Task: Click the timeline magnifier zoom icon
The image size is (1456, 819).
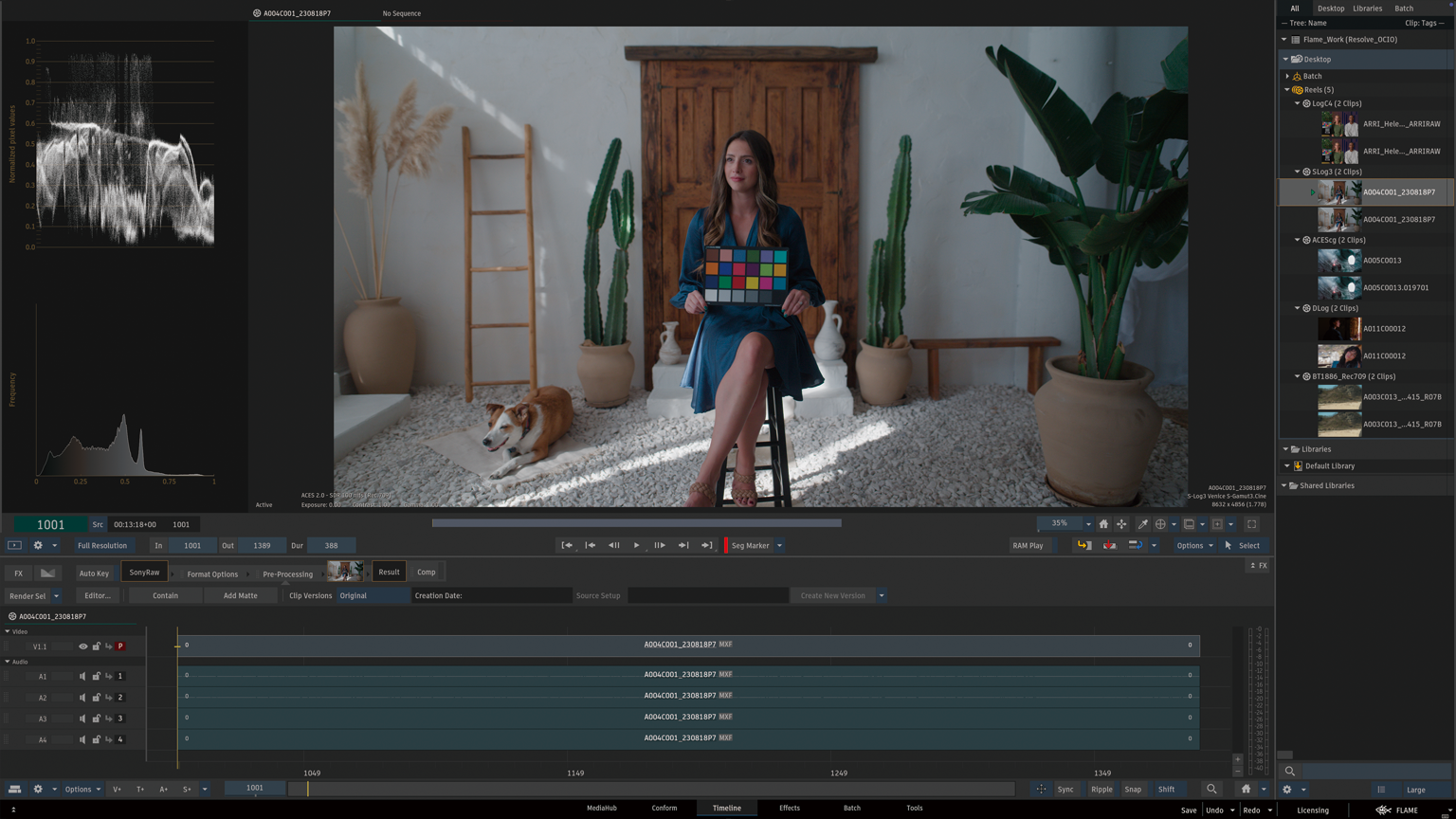Action: point(1211,789)
